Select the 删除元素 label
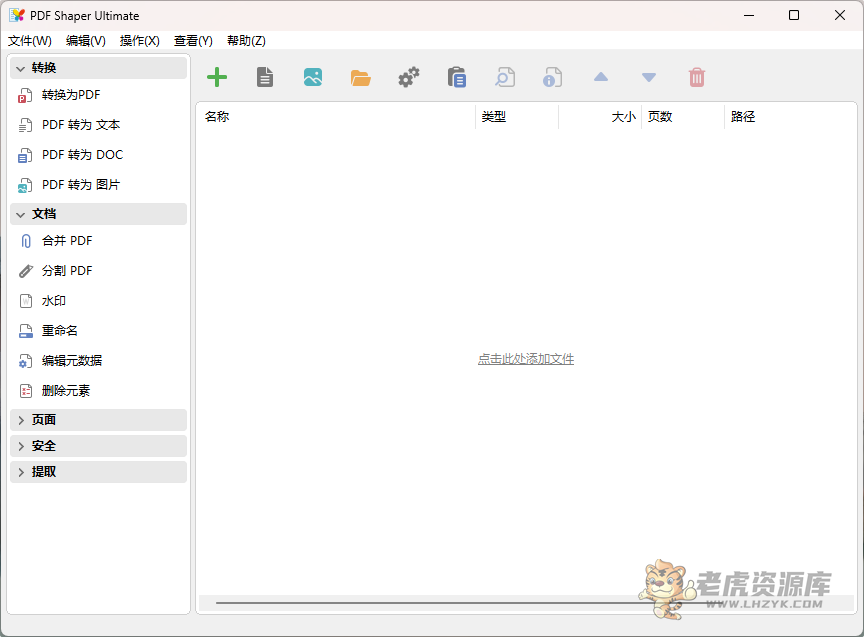864x637 pixels. pyautogui.click(x=66, y=391)
